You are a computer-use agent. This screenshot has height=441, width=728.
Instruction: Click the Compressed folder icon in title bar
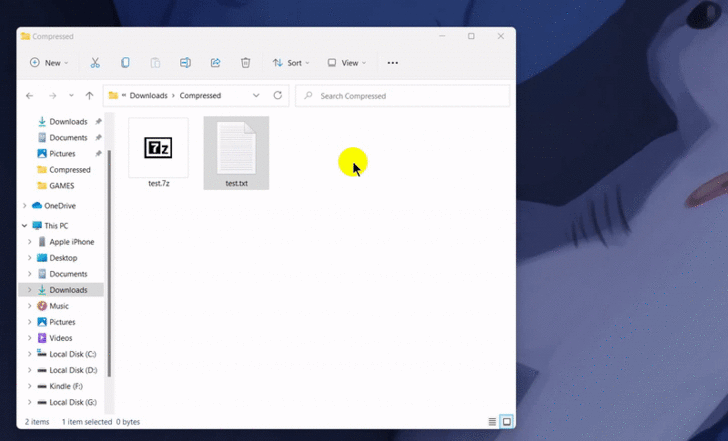pos(26,36)
